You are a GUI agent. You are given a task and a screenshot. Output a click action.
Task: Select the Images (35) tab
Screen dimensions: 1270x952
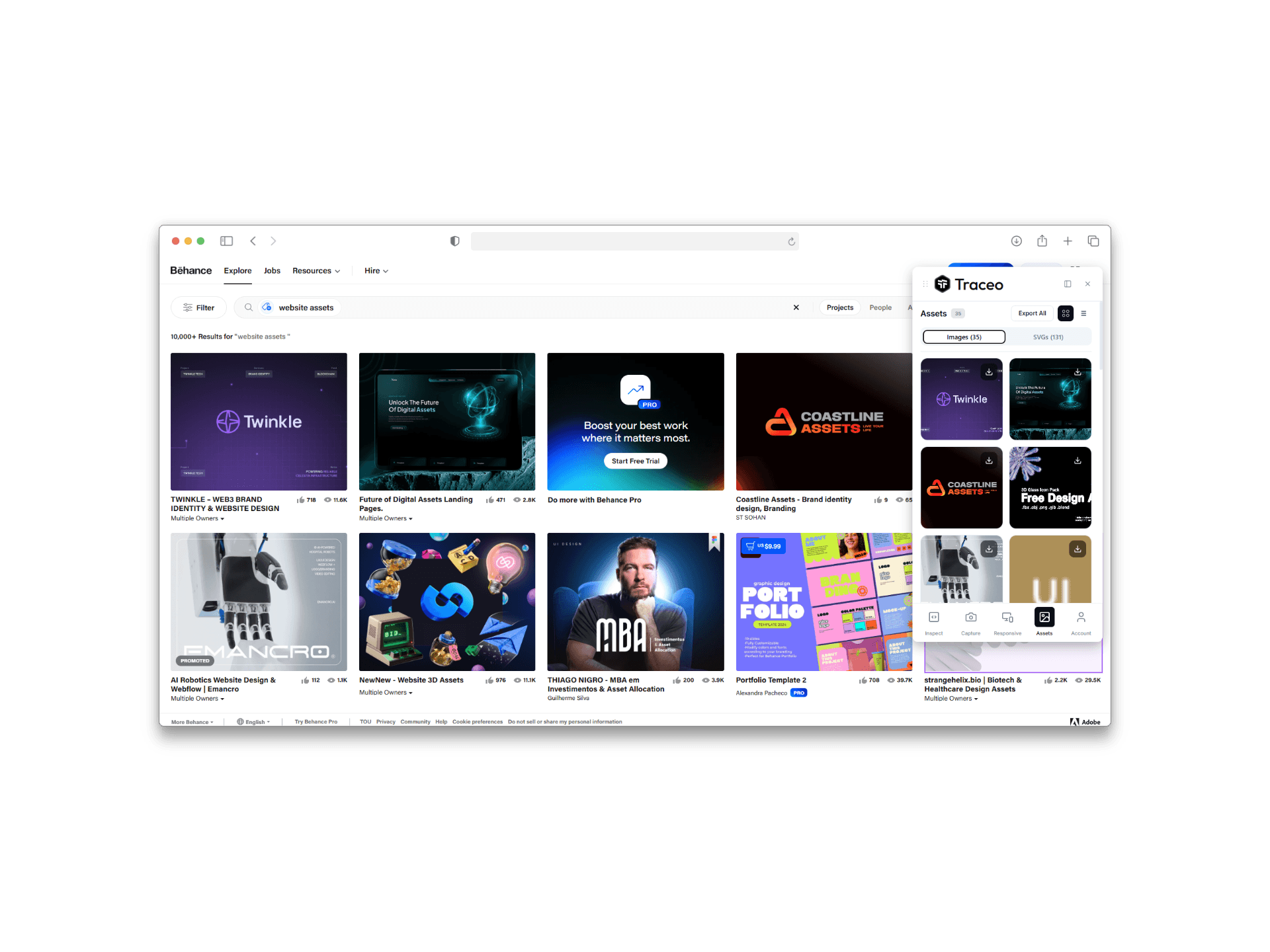[x=964, y=337]
